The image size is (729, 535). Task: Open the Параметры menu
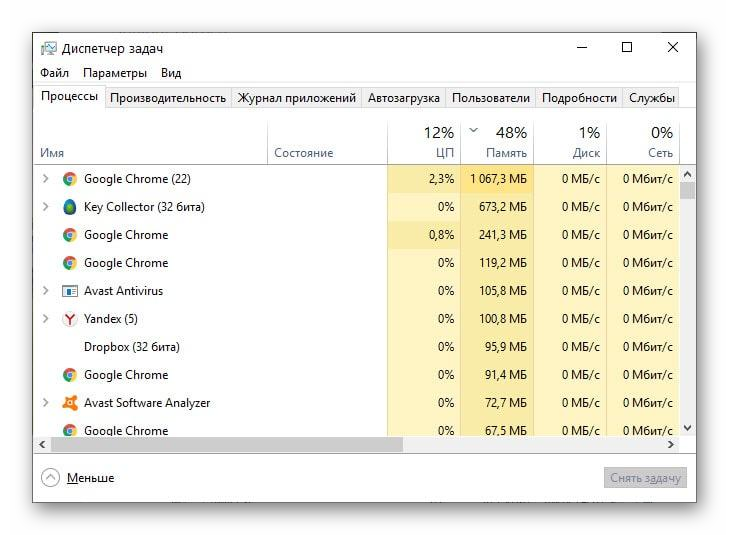point(115,73)
